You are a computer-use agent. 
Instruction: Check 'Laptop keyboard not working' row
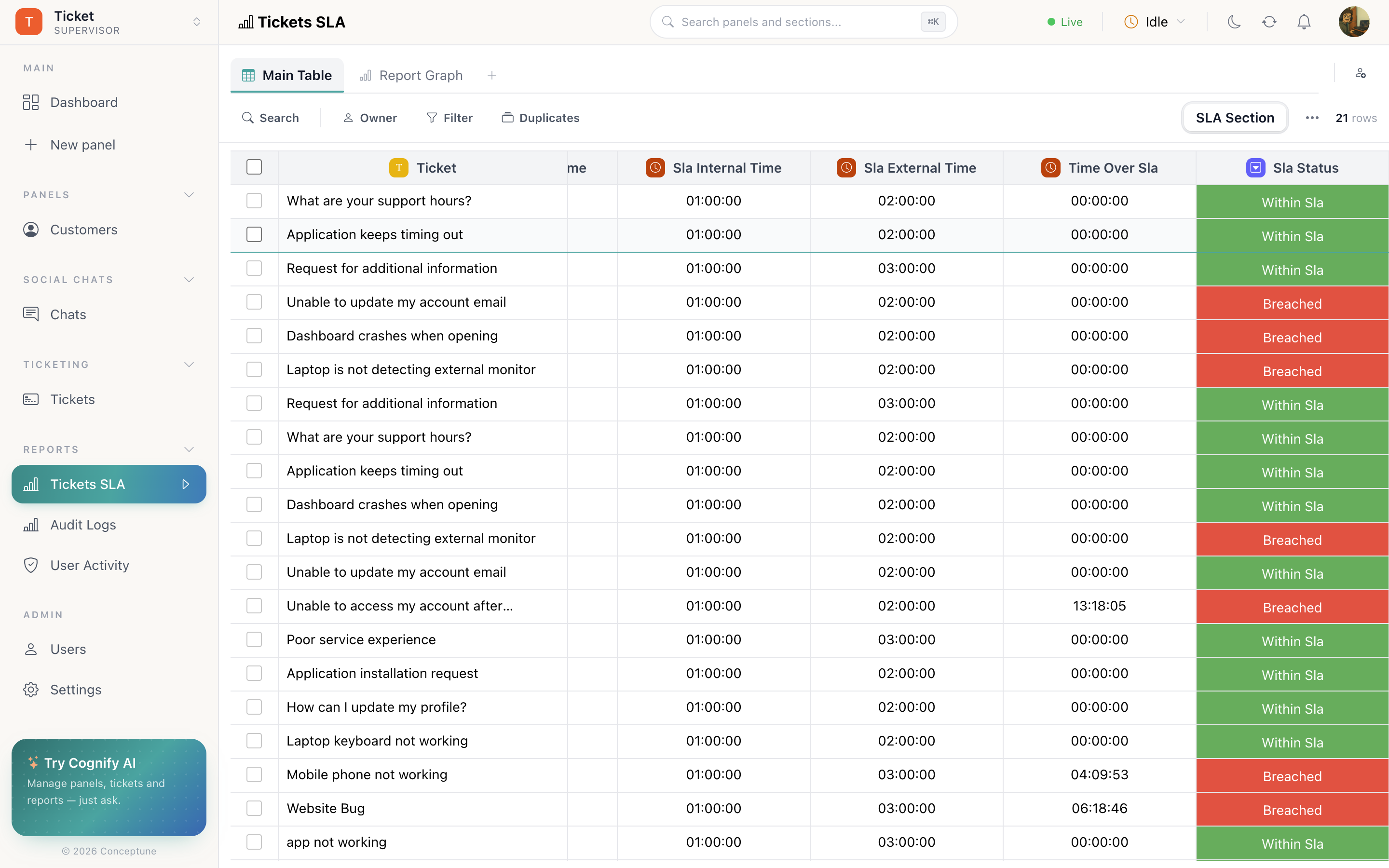click(254, 741)
